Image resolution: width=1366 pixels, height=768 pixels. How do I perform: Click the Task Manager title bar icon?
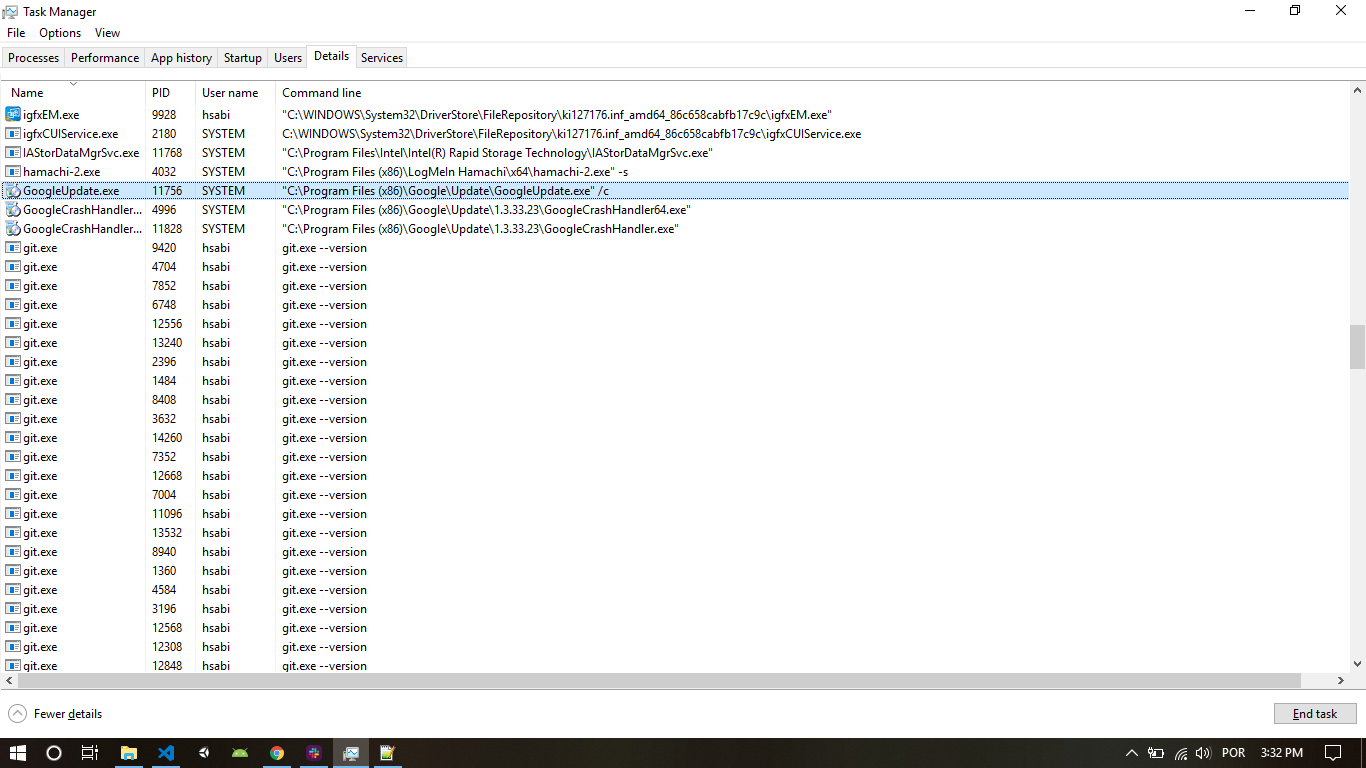[9, 11]
